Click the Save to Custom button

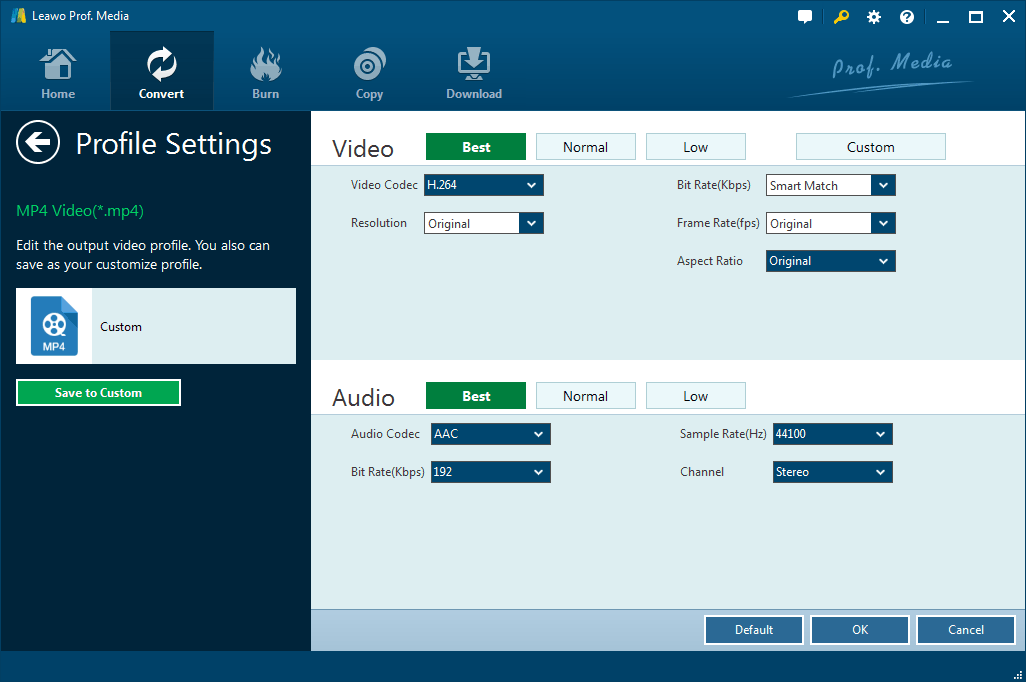[x=98, y=393]
